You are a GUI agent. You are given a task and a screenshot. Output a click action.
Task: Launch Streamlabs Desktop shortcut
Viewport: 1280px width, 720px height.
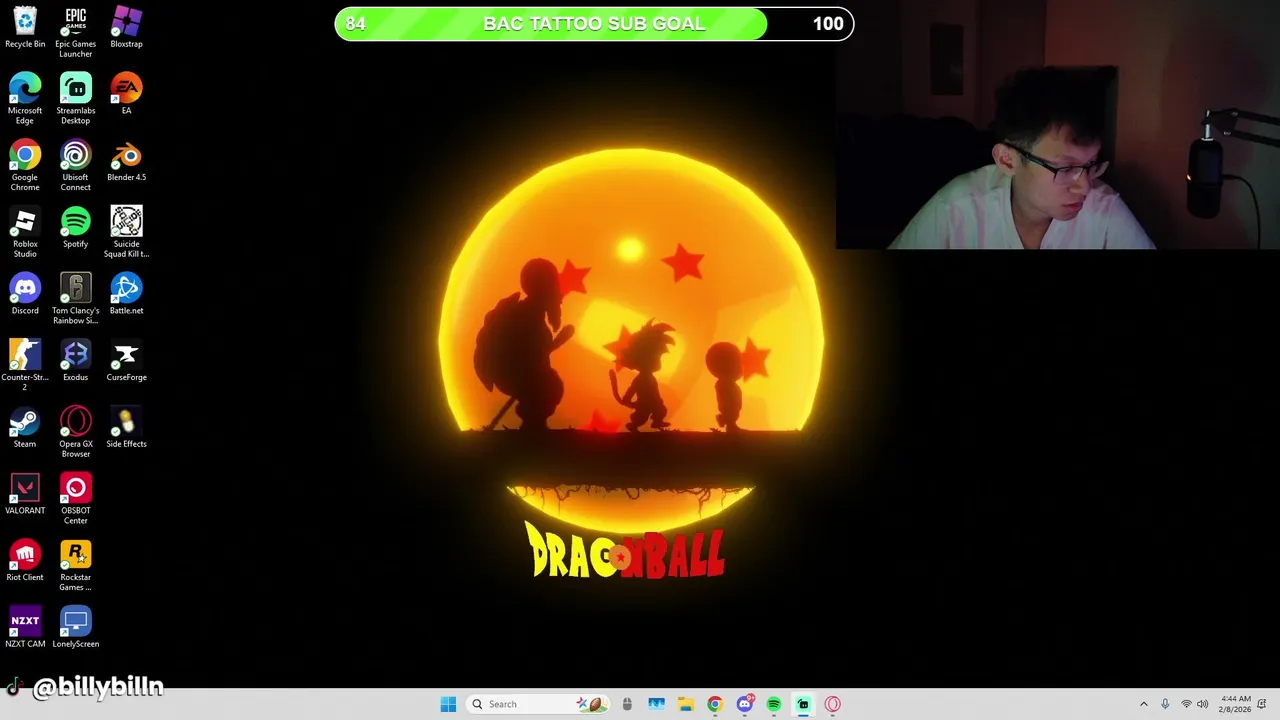76,98
